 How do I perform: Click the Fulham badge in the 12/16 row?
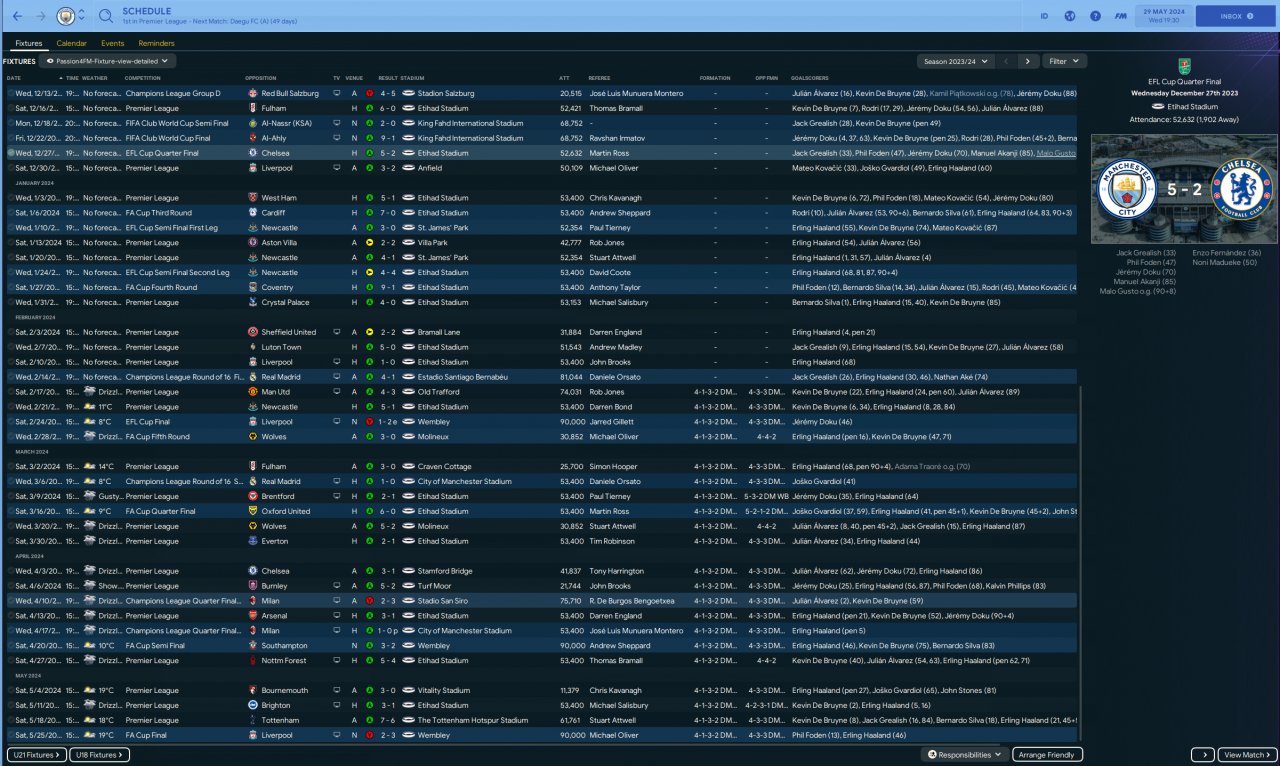253,108
